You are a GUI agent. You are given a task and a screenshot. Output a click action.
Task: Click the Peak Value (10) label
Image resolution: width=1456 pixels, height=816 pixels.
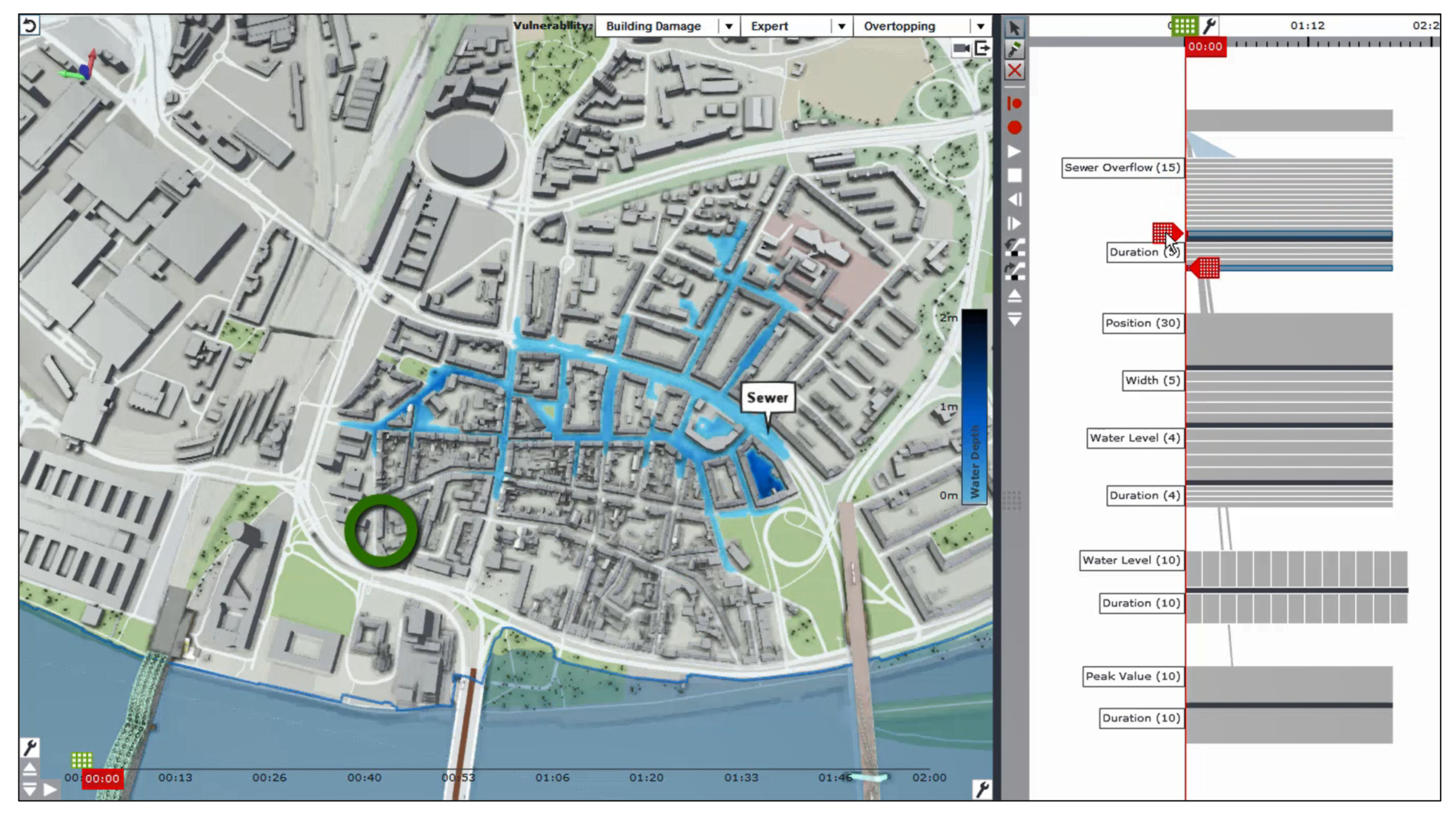click(x=1133, y=677)
